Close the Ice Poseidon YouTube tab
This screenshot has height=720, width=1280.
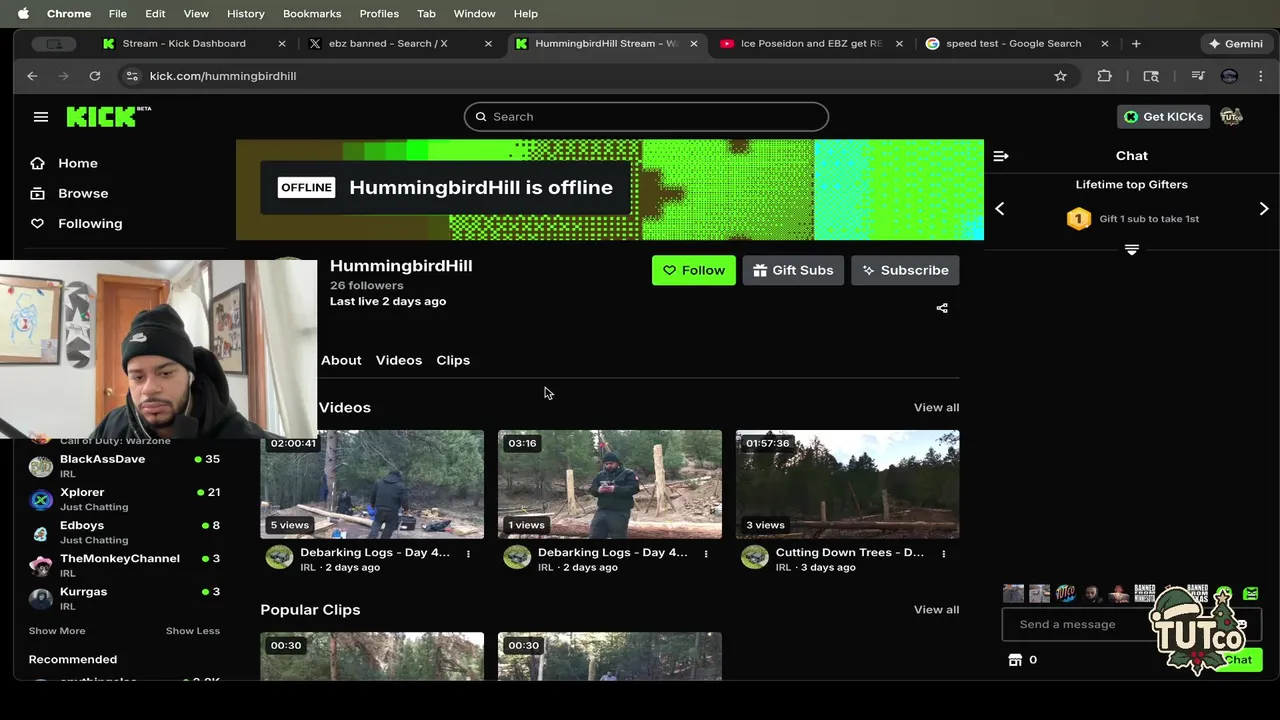click(899, 44)
